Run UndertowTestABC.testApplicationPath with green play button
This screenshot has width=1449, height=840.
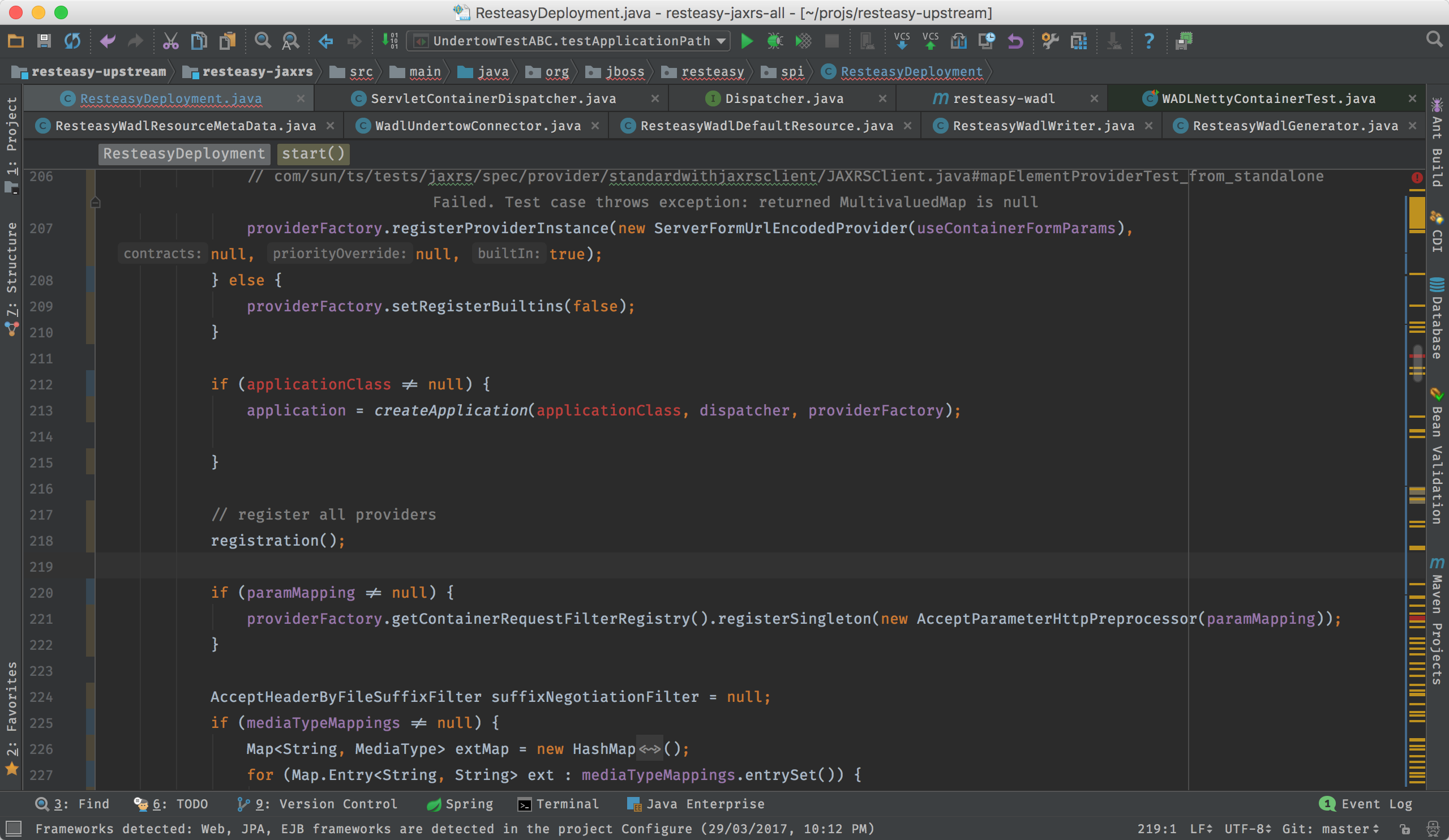click(x=747, y=41)
